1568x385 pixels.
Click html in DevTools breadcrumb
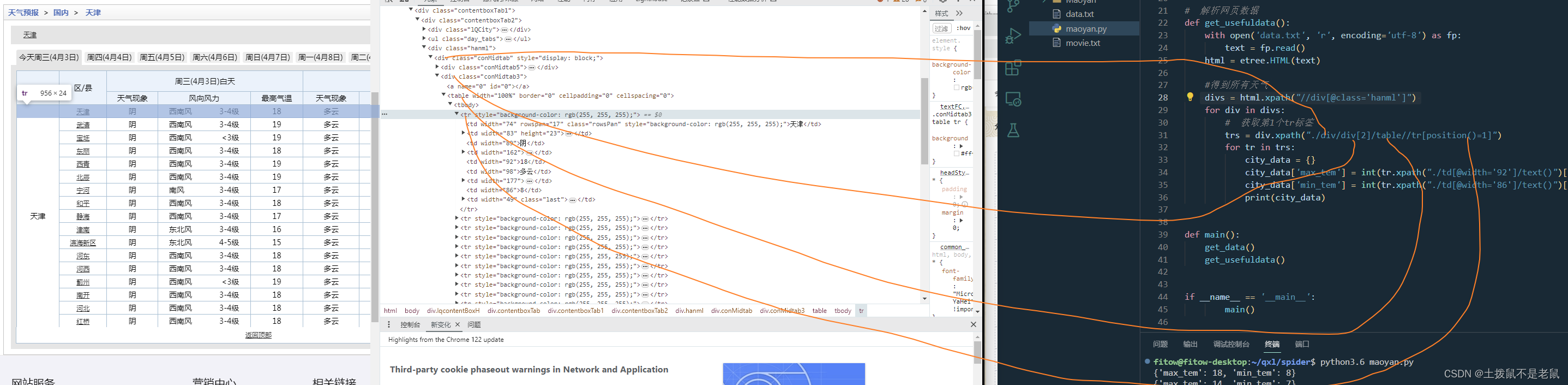pyautogui.click(x=390, y=311)
